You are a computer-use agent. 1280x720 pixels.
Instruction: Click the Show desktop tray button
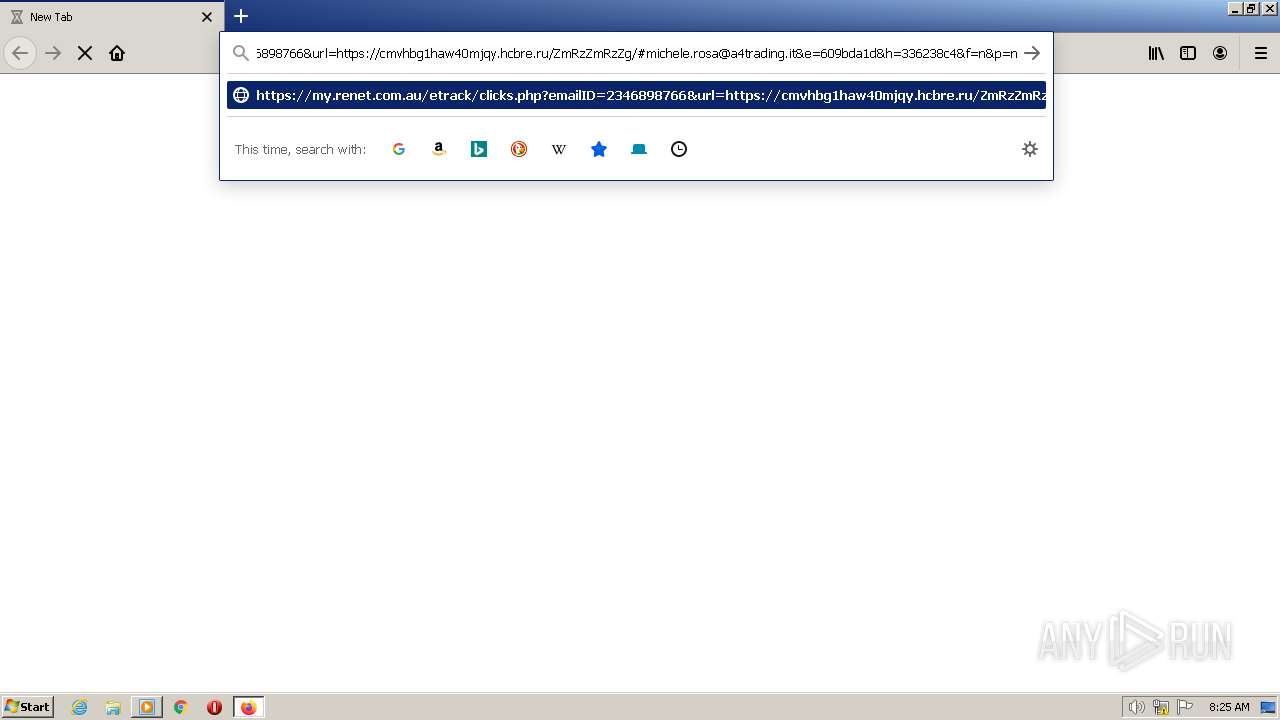pos(1268,707)
